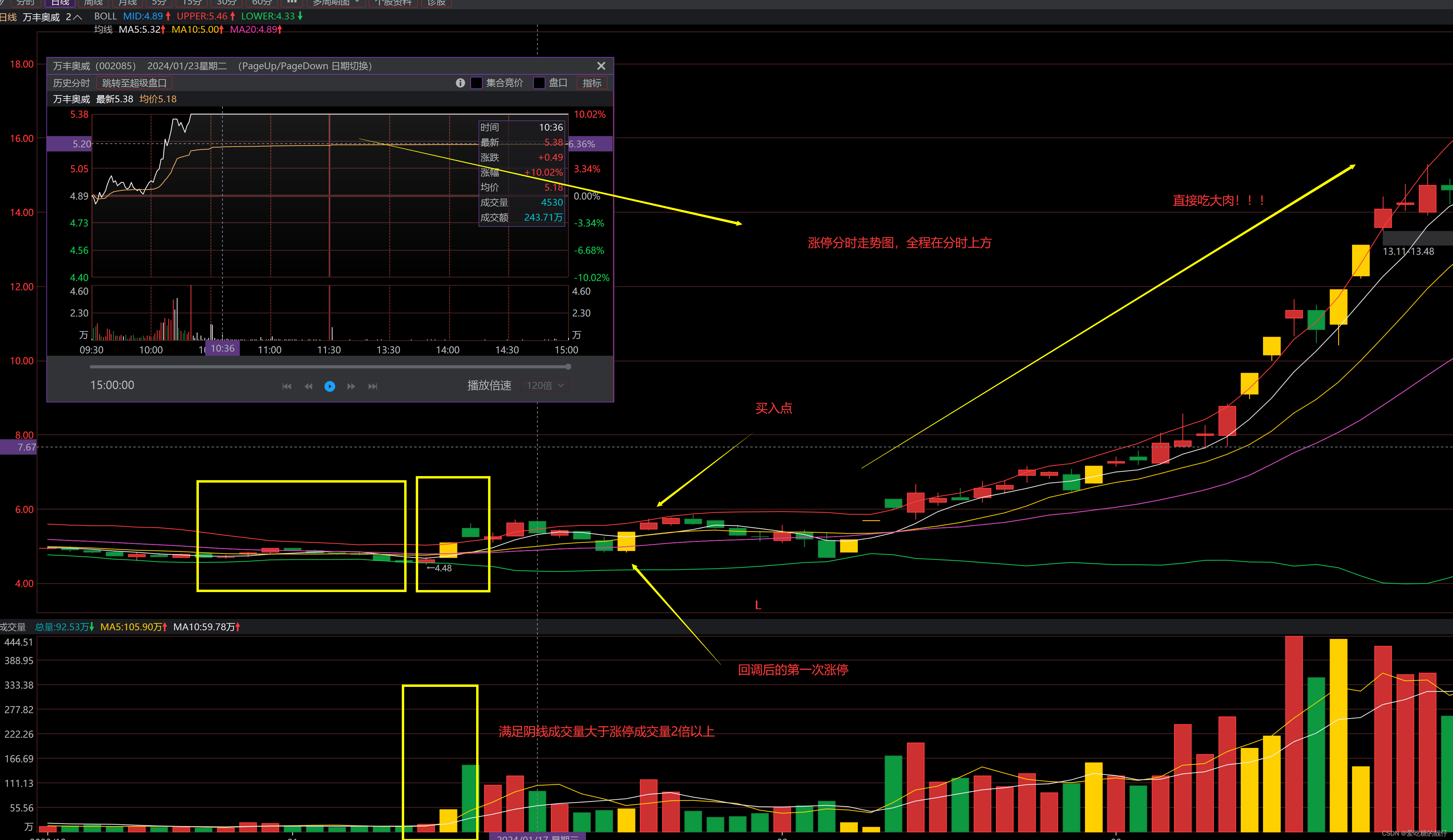
Task: Open the 120倍 playback speed dropdown
Action: tap(545, 385)
